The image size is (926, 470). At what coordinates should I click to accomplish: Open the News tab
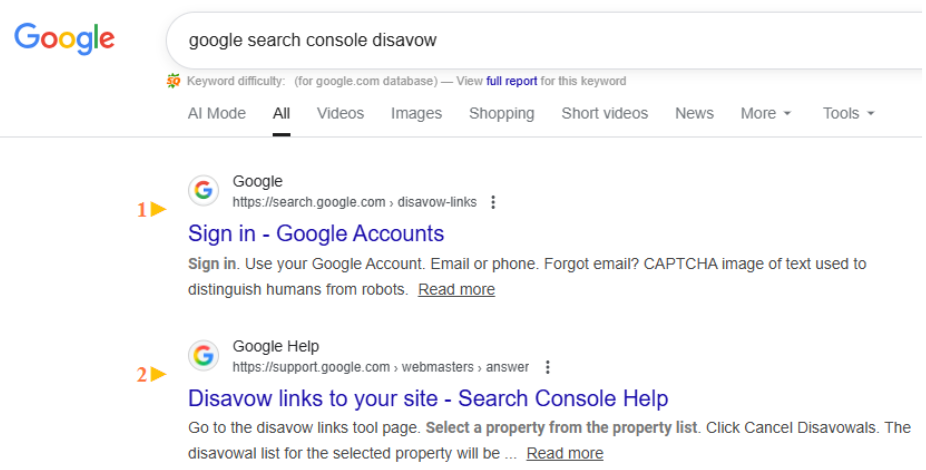coord(694,113)
